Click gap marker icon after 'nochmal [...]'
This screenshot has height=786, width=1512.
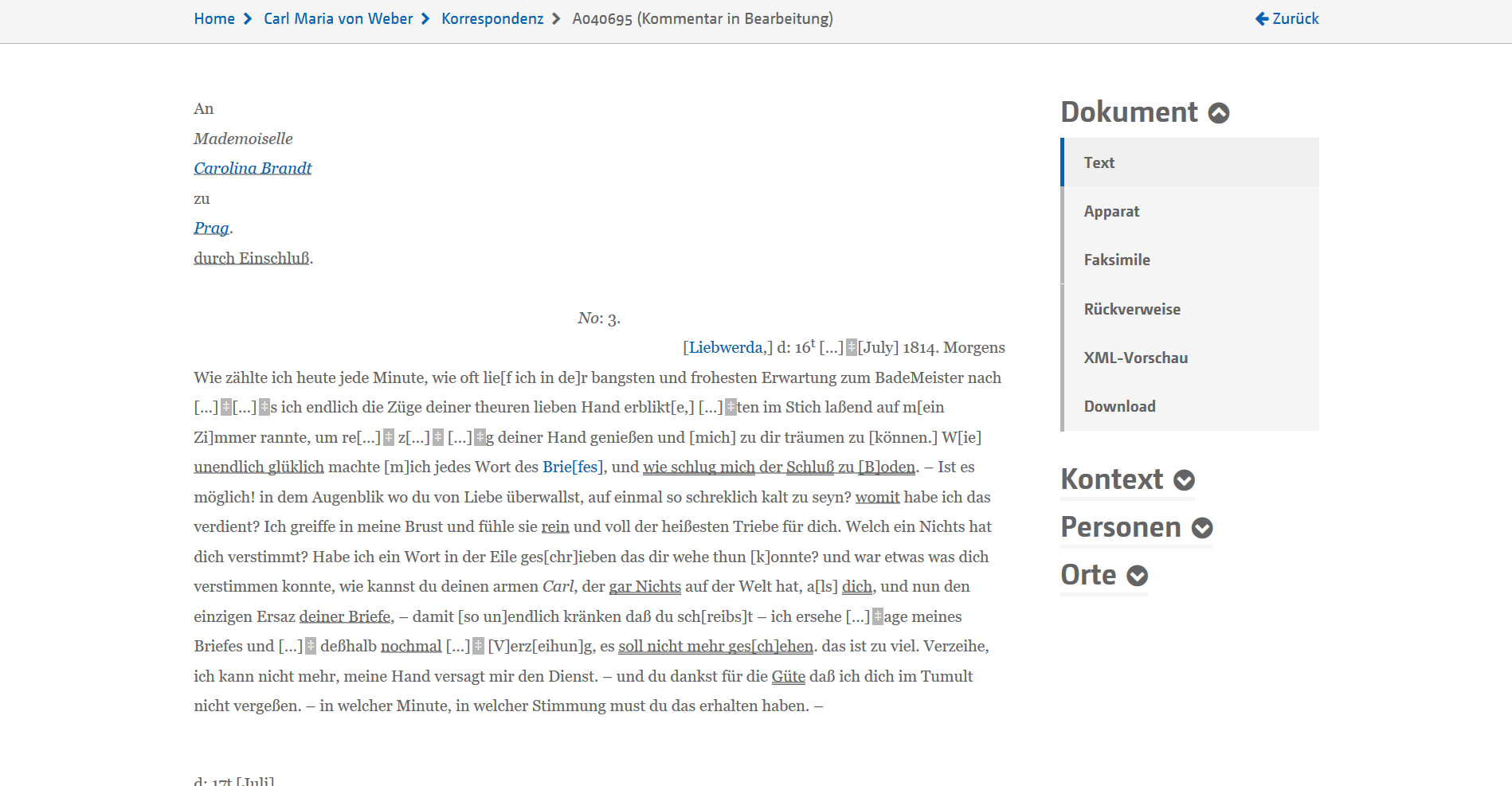coord(478,646)
